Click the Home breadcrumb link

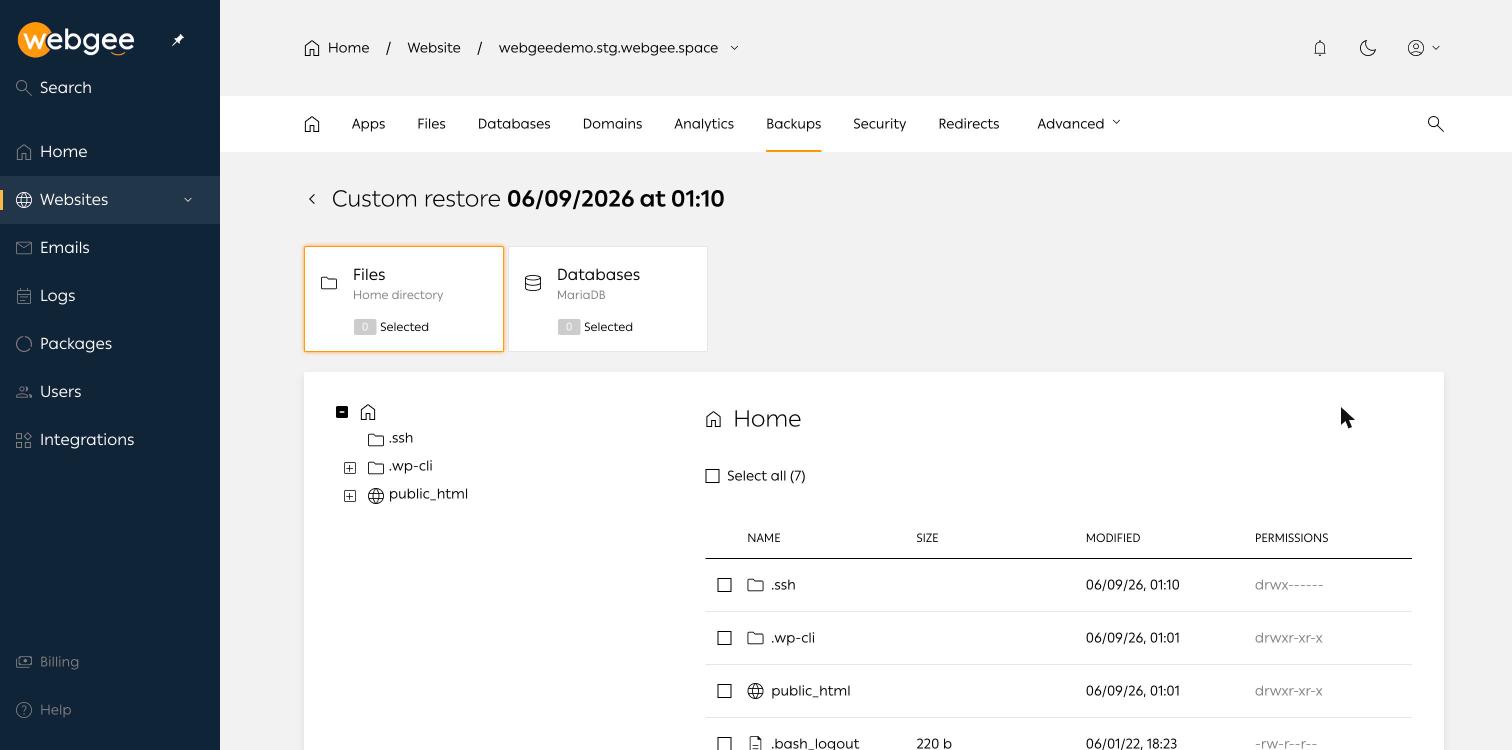[x=337, y=48]
